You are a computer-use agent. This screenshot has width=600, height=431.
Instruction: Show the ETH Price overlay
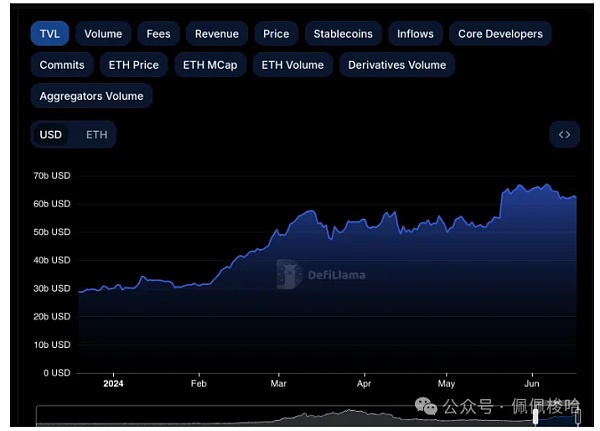tap(134, 65)
